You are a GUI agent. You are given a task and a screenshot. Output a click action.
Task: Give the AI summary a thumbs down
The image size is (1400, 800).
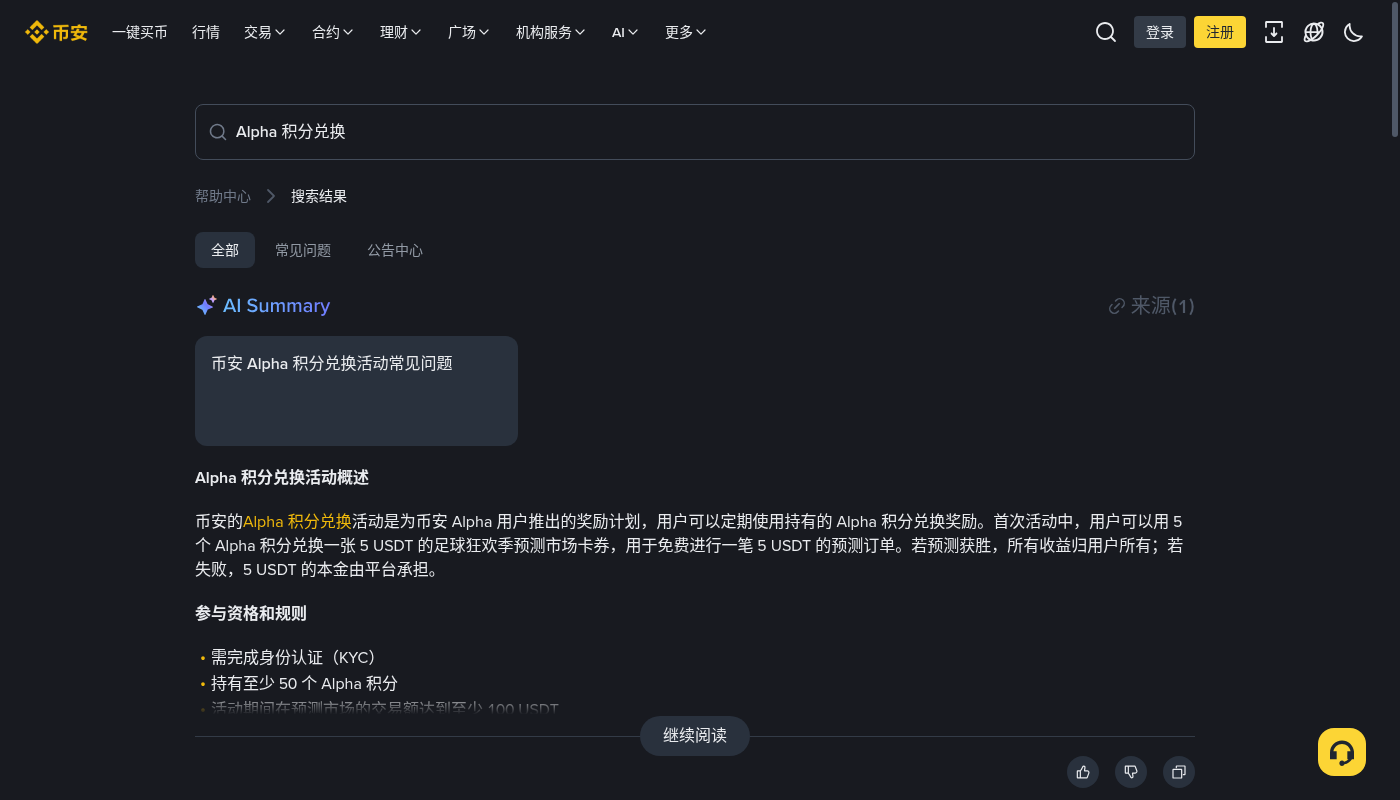coord(1131,772)
